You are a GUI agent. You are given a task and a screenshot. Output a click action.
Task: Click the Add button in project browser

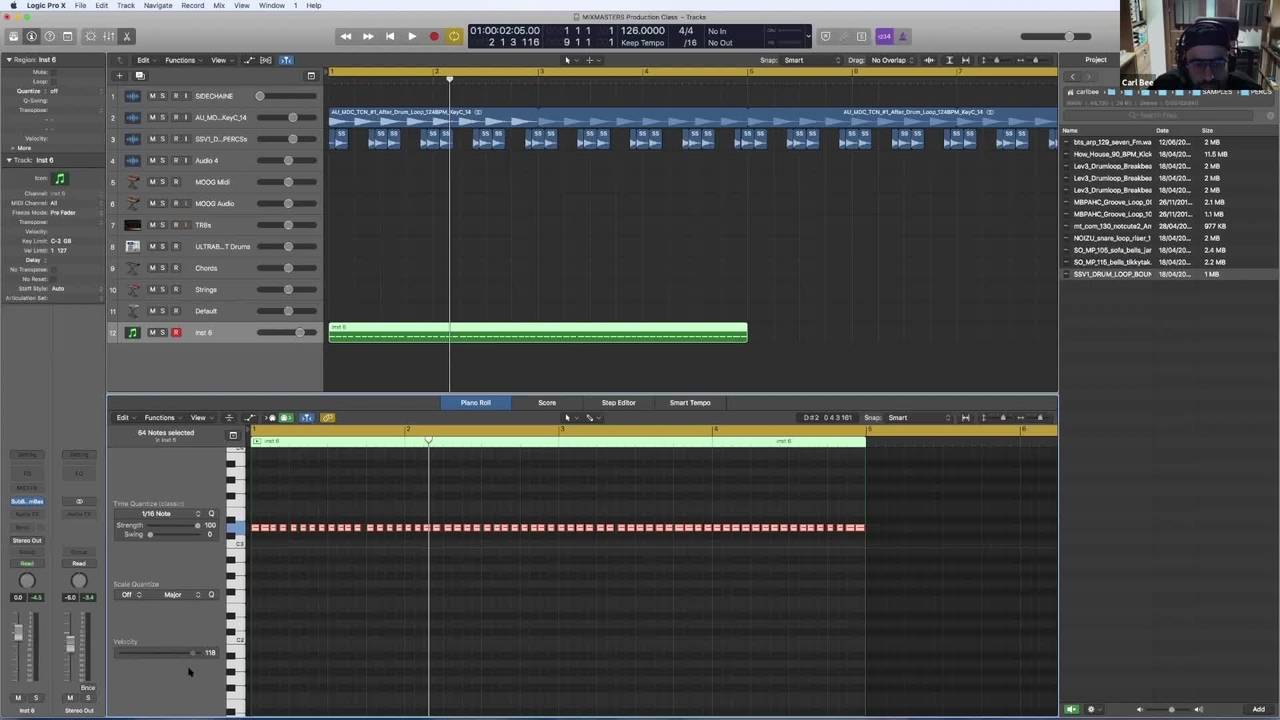[x=1258, y=709]
